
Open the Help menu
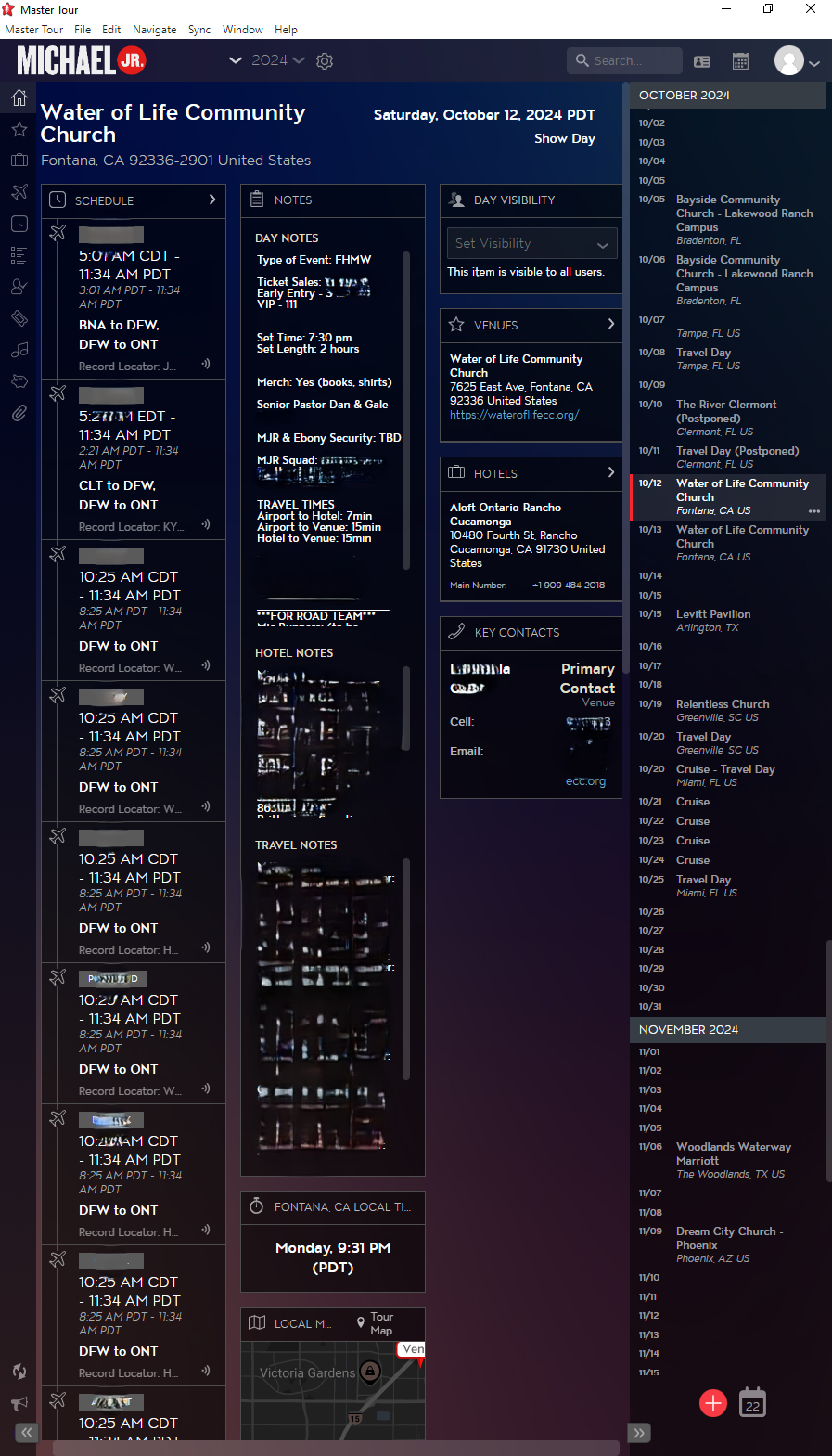286,30
